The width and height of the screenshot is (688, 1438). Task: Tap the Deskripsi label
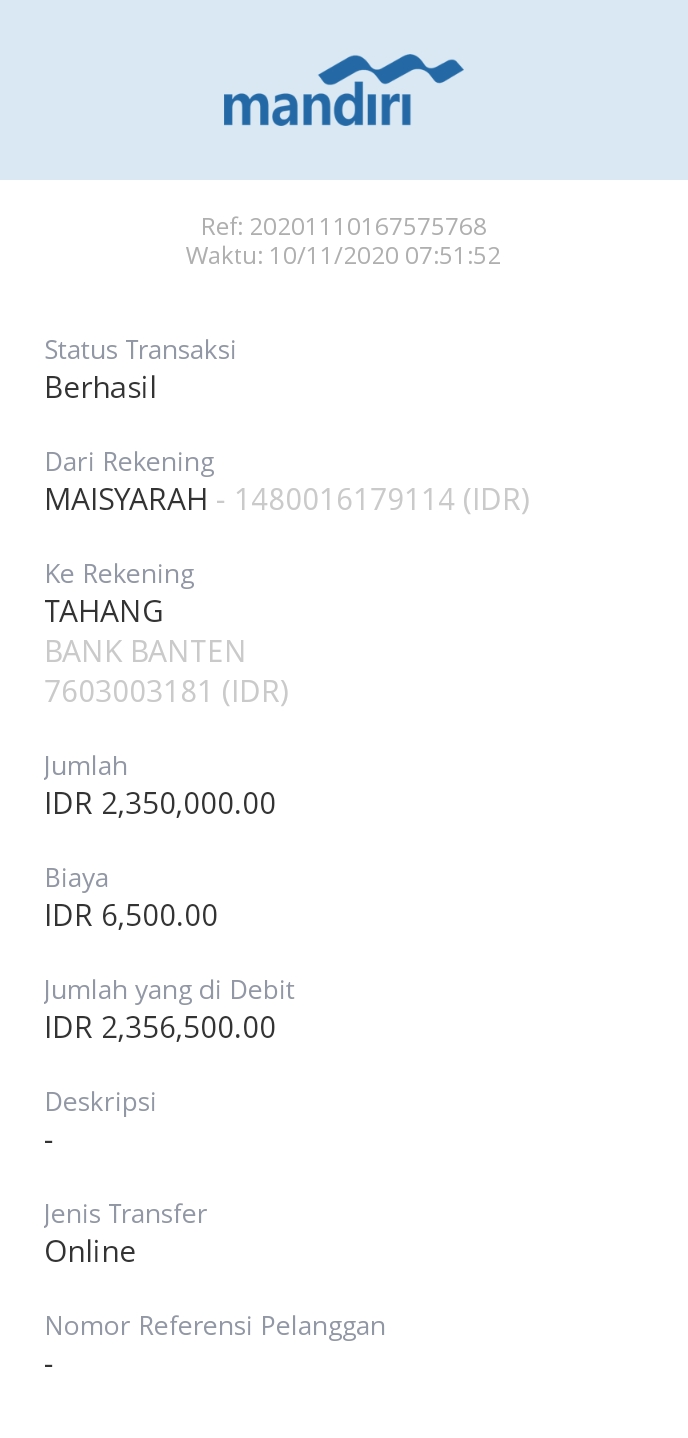tap(101, 1102)
